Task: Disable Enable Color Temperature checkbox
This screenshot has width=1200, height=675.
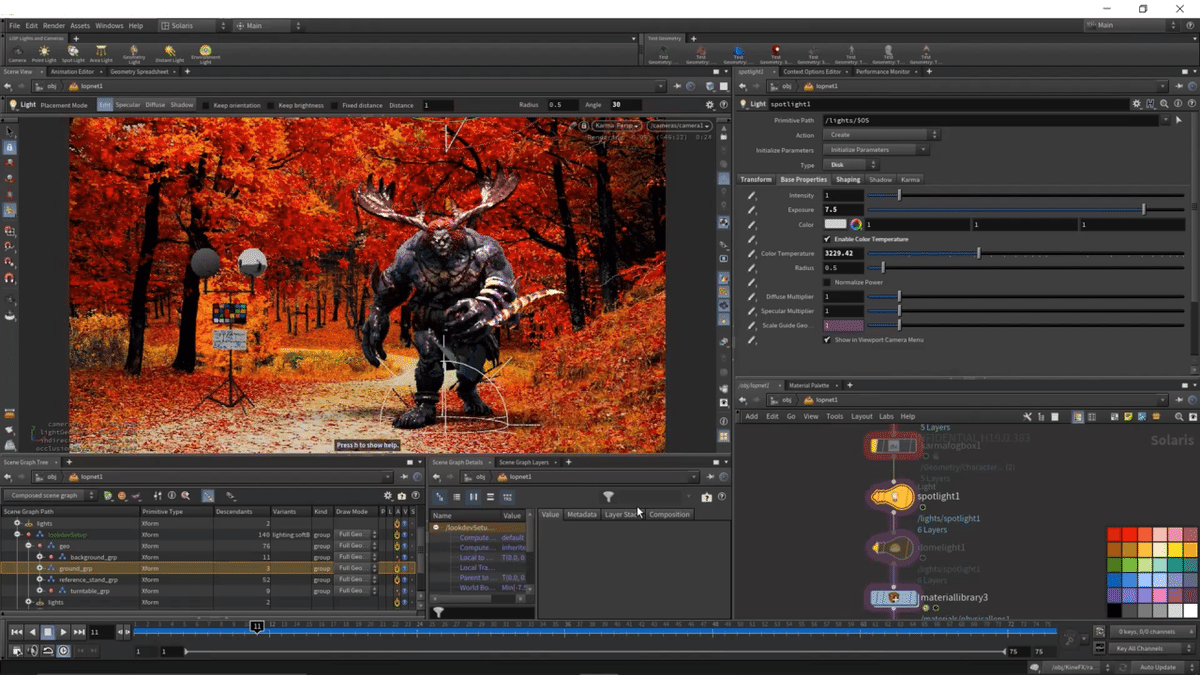Action: [827, 240]
